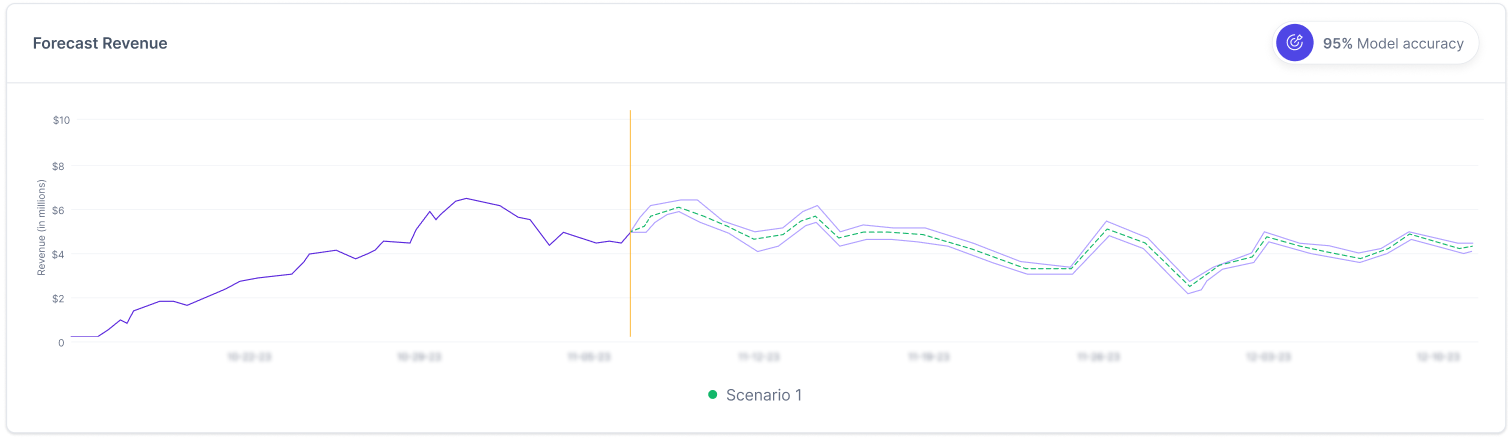Click the $10 y-axis label

coord(61,120)
